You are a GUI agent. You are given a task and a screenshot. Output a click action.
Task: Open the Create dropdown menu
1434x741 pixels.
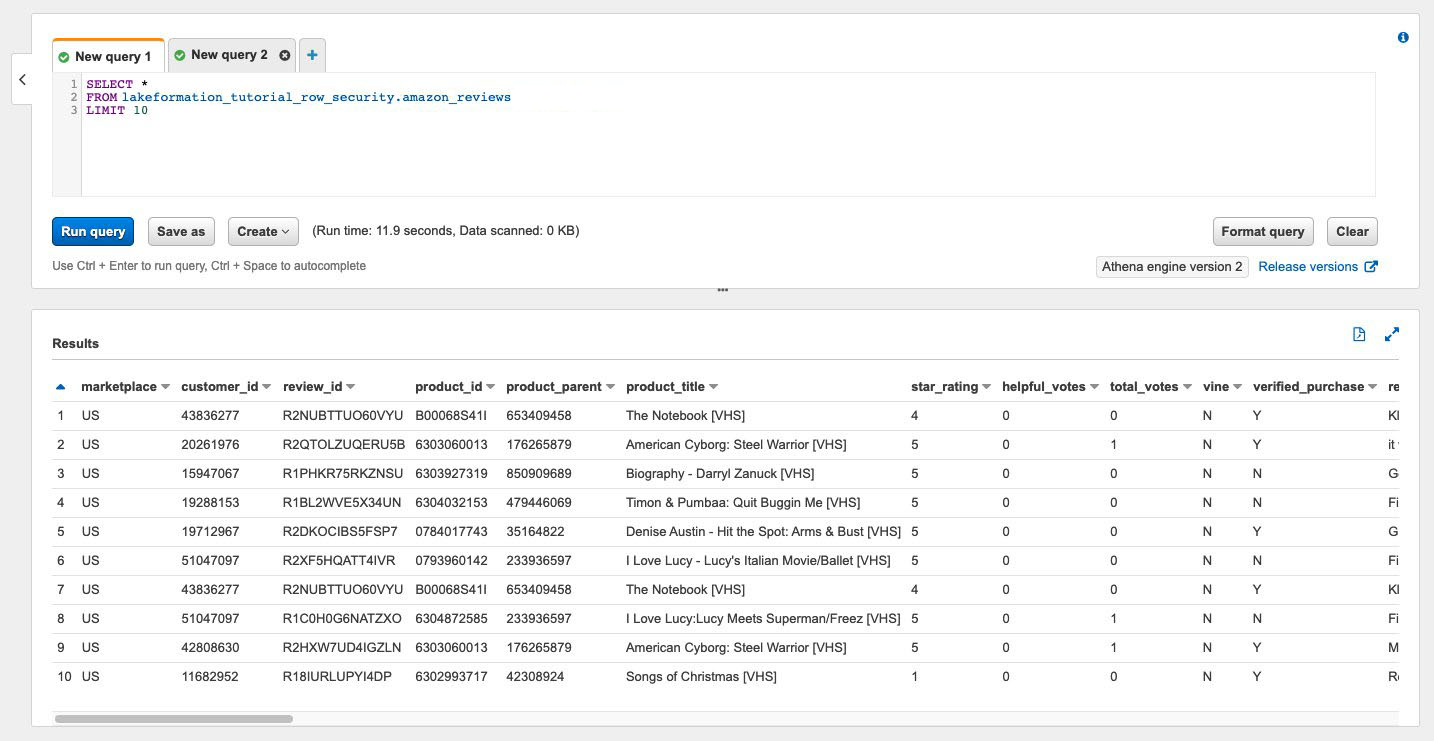[262, 231]
